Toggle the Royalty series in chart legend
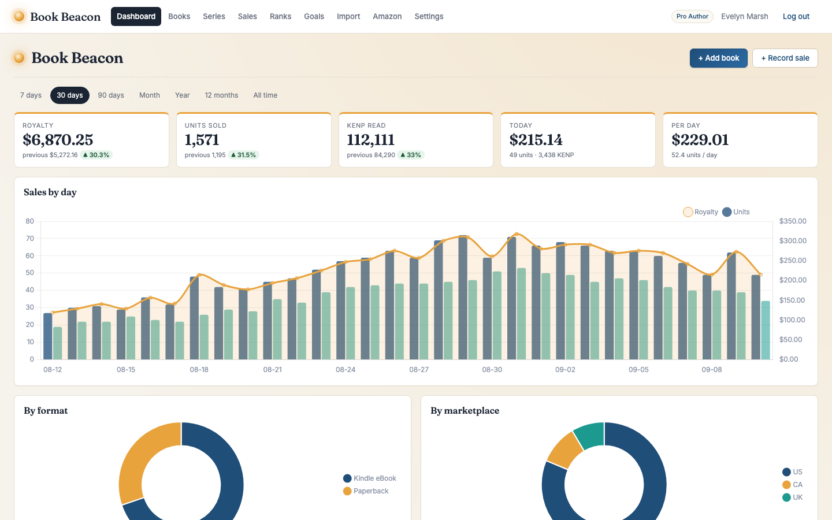The image size is (832, 520). tap(700, 212)
